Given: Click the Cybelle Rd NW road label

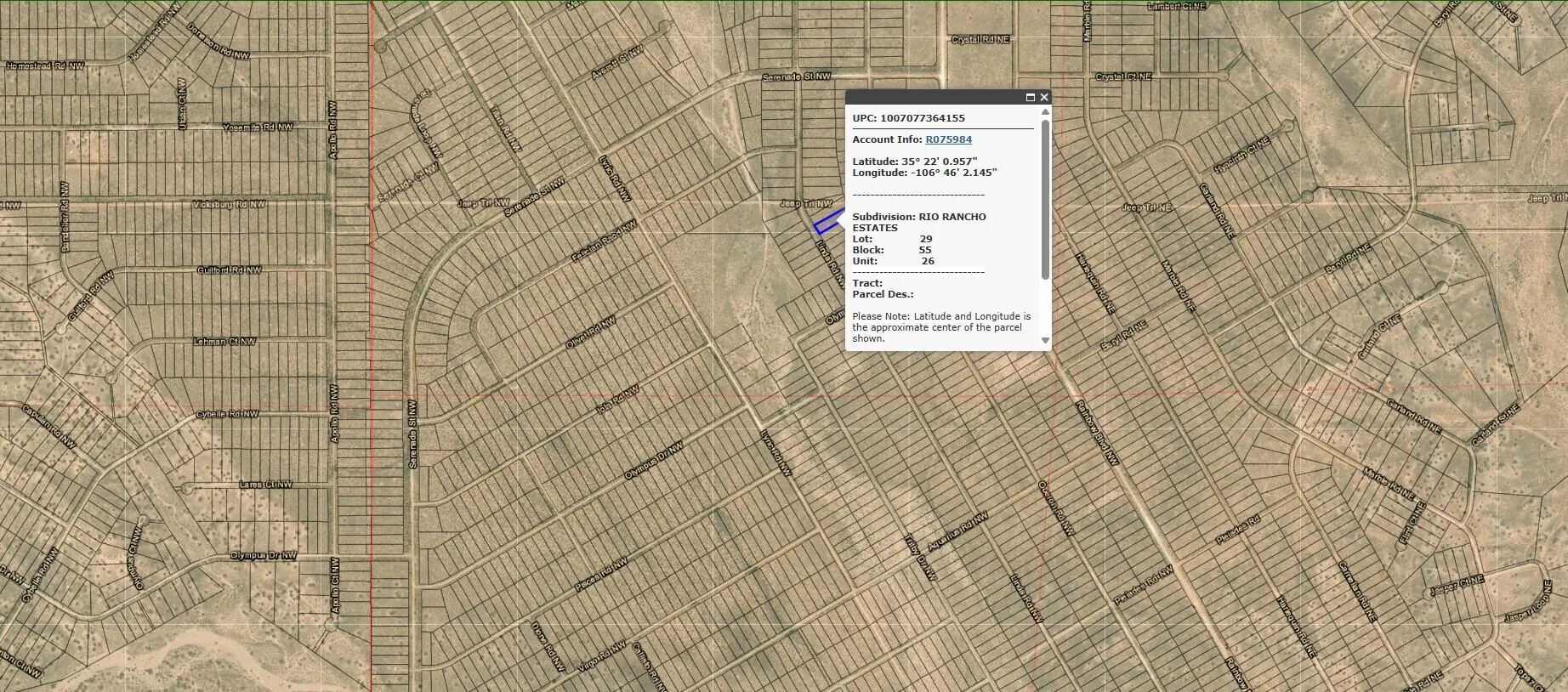Looking at the screenshot, I should (x=227, y=414).
